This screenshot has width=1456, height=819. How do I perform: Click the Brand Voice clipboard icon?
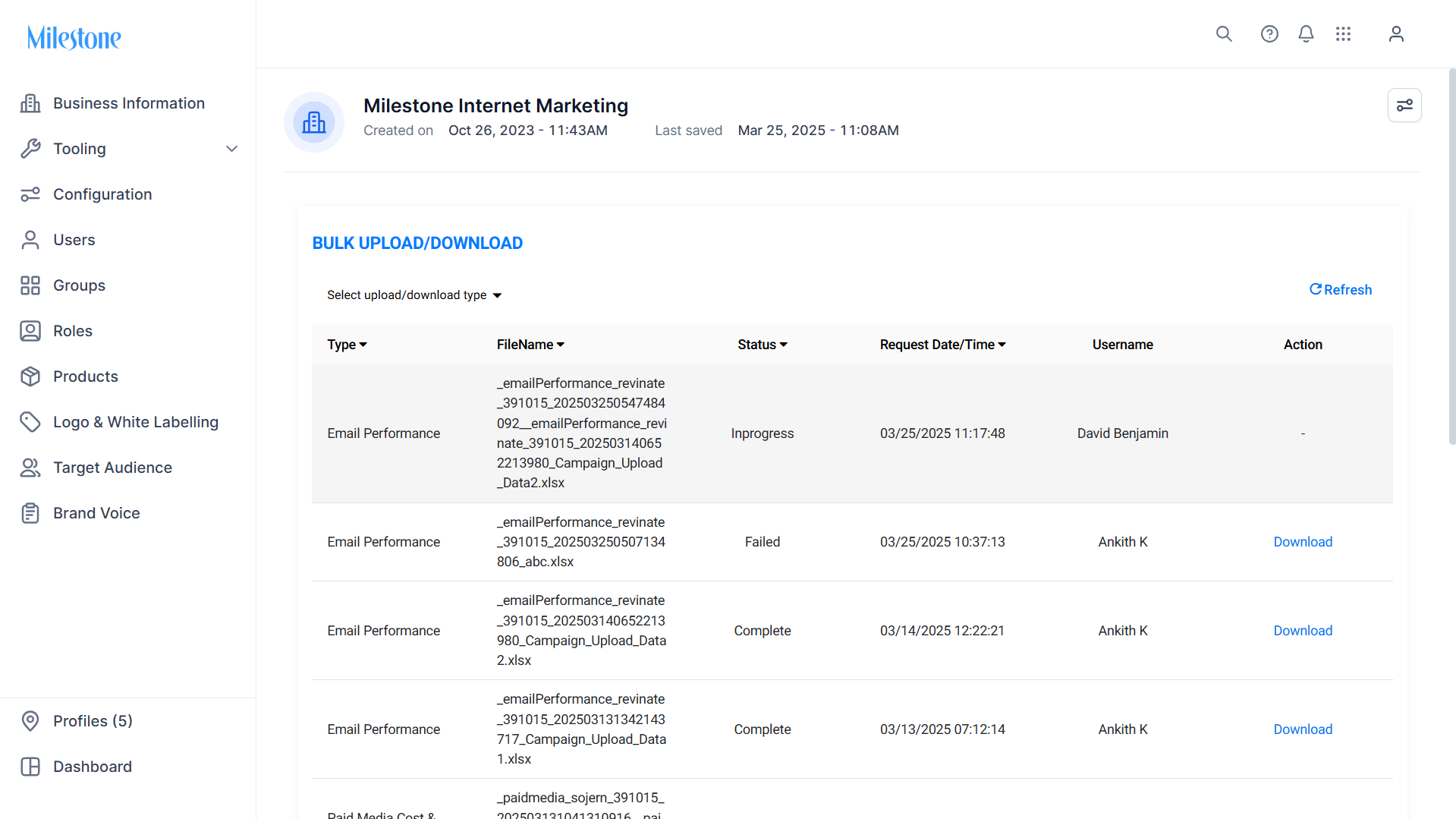(30, 513)
